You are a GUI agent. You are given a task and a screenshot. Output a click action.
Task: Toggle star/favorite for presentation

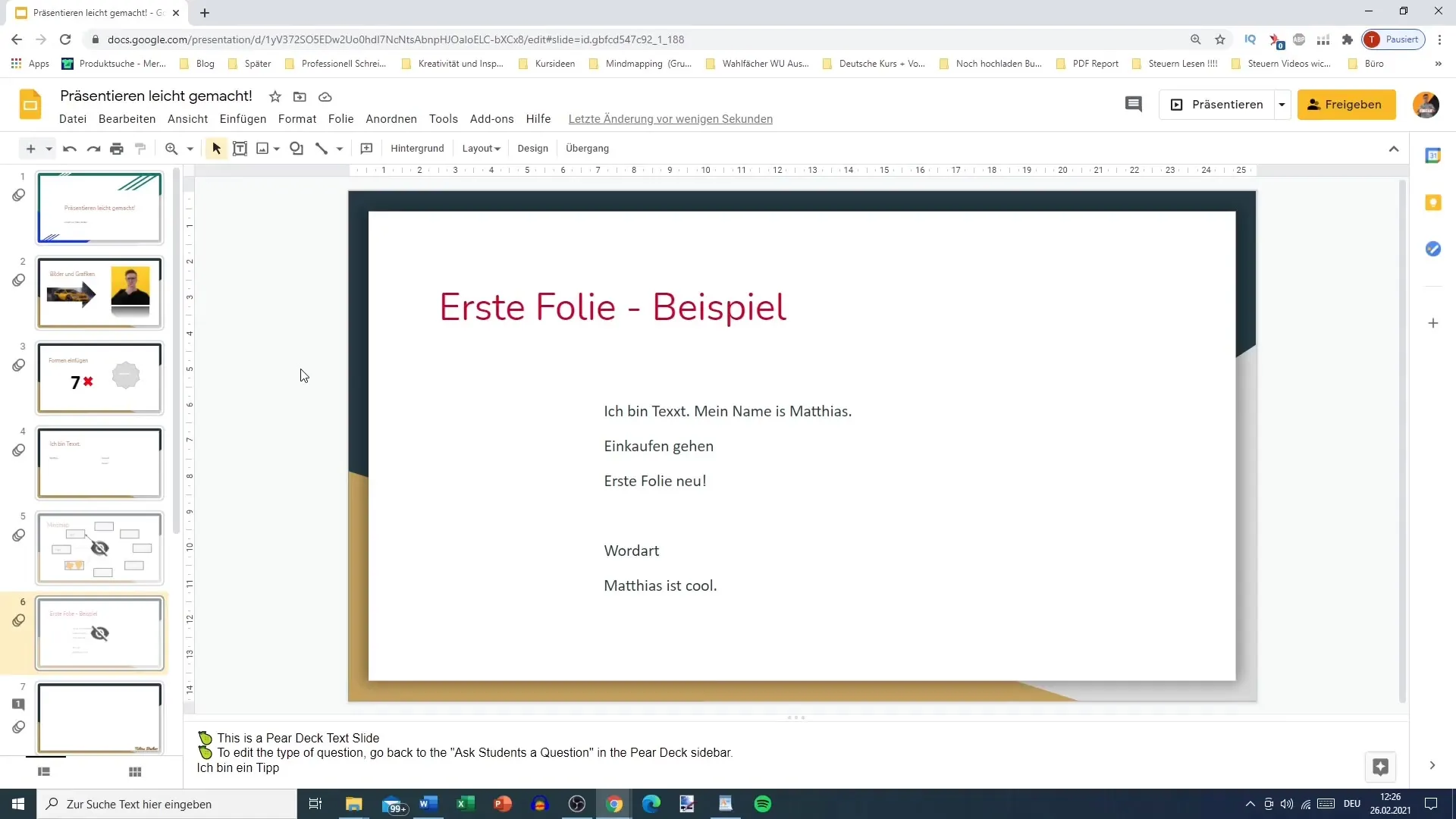pyautogui.click(x=276, y=97)
